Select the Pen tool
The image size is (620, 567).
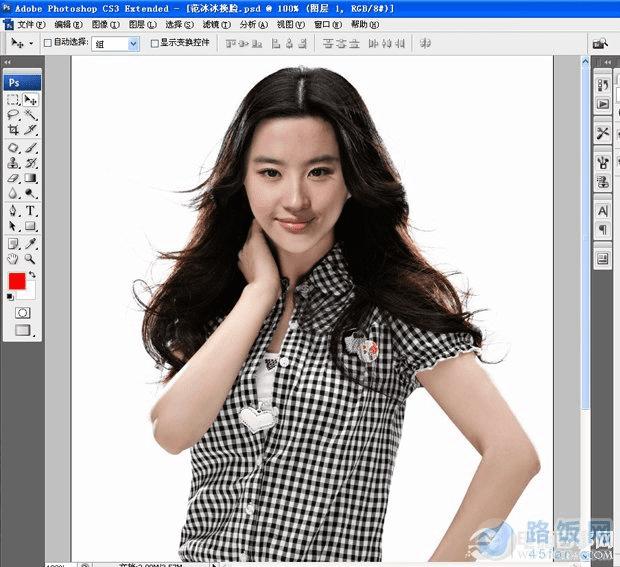pos(13,210)
